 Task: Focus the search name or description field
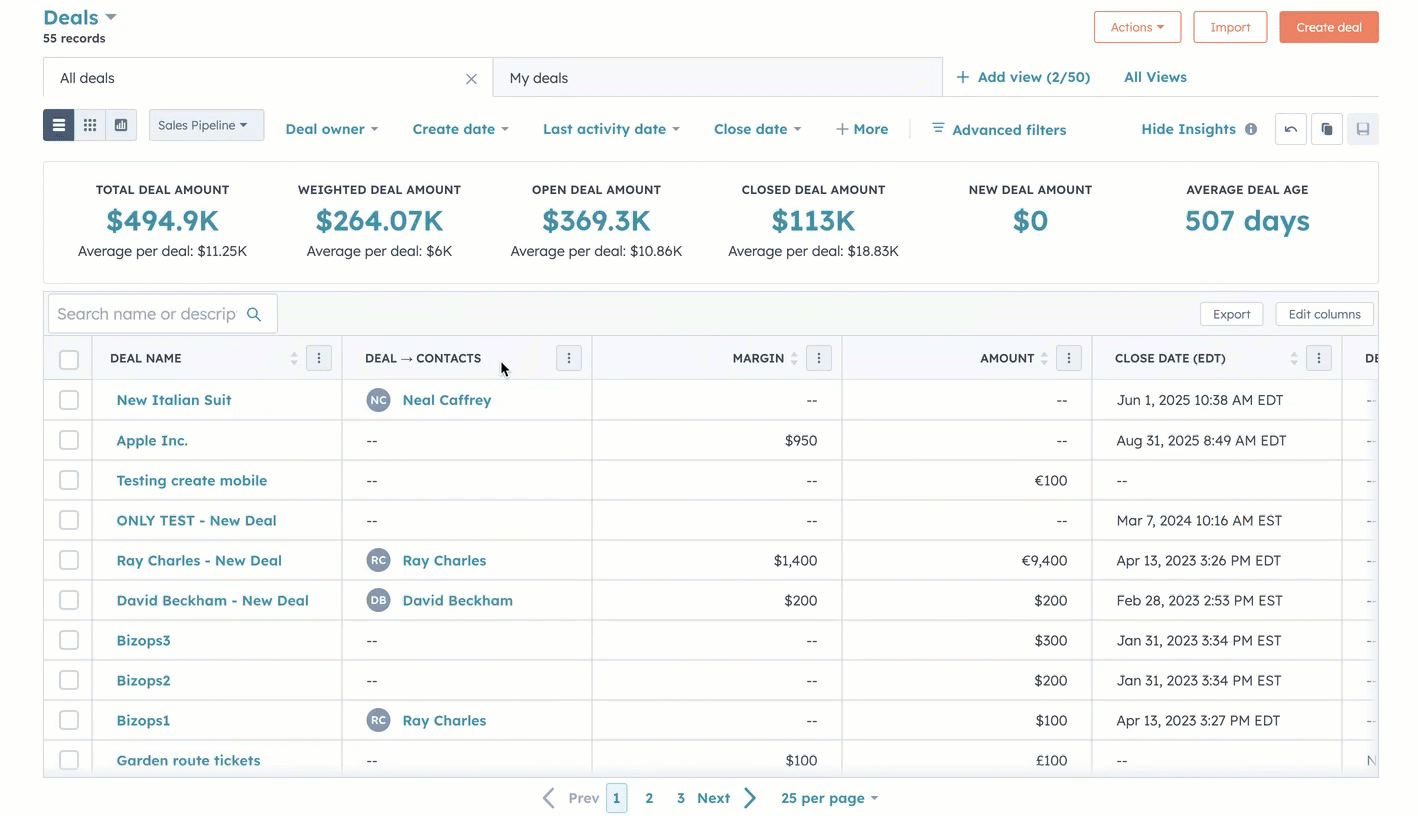pyautogui.click(x=147, y=314)
